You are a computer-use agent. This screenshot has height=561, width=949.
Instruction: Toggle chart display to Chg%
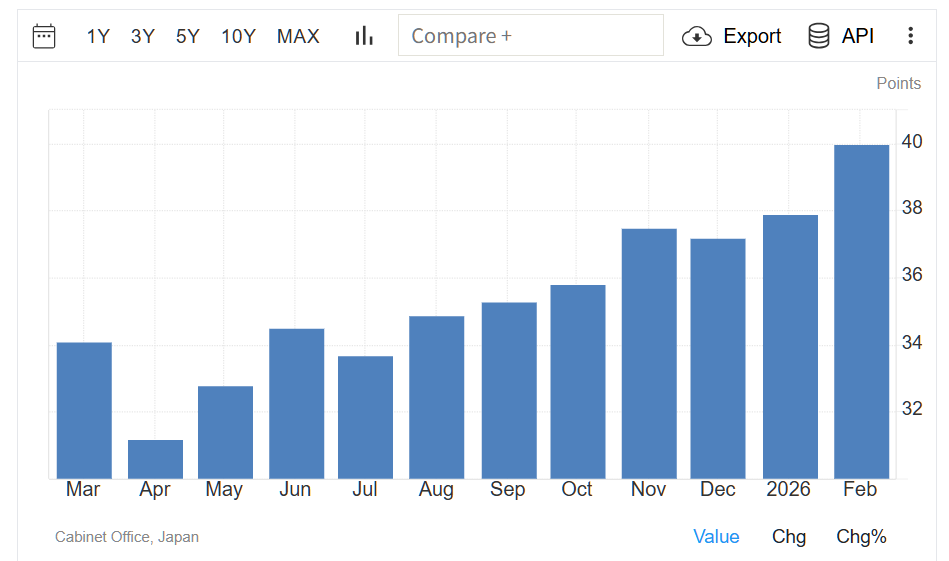(861, 537)
